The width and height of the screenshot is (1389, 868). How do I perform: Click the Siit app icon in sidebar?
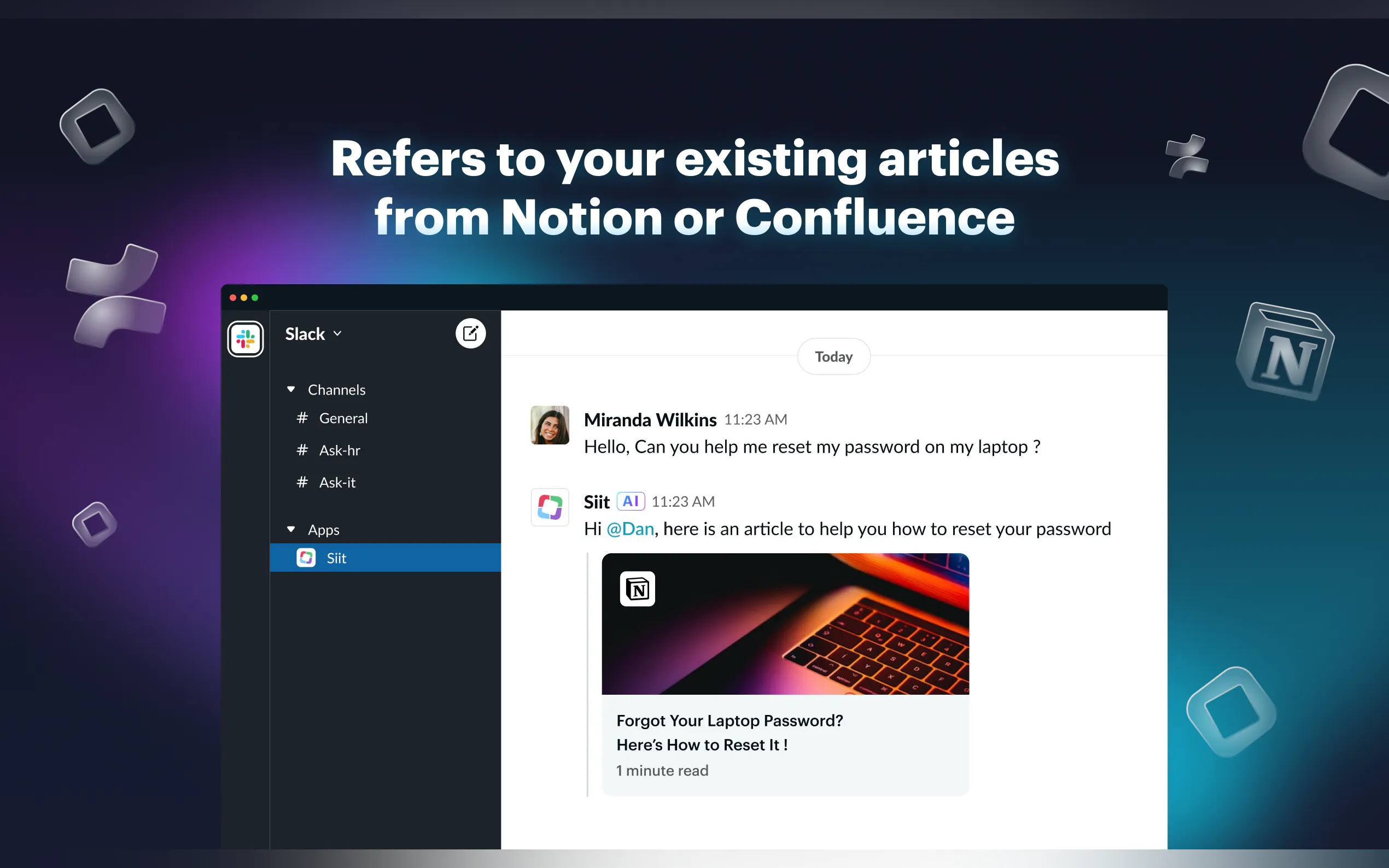coord(306,558)
